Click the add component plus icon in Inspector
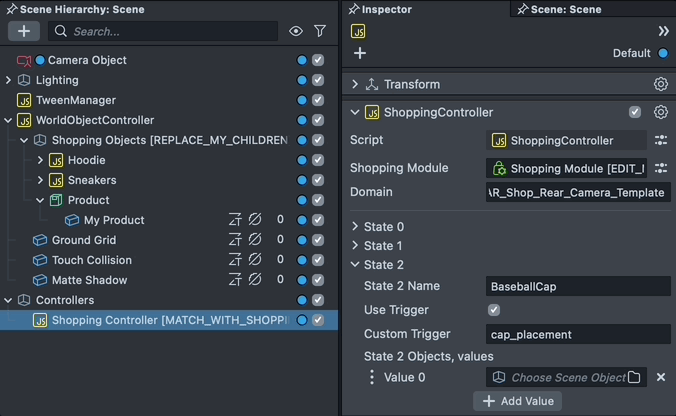676x416 pixels. pos(360,53)
